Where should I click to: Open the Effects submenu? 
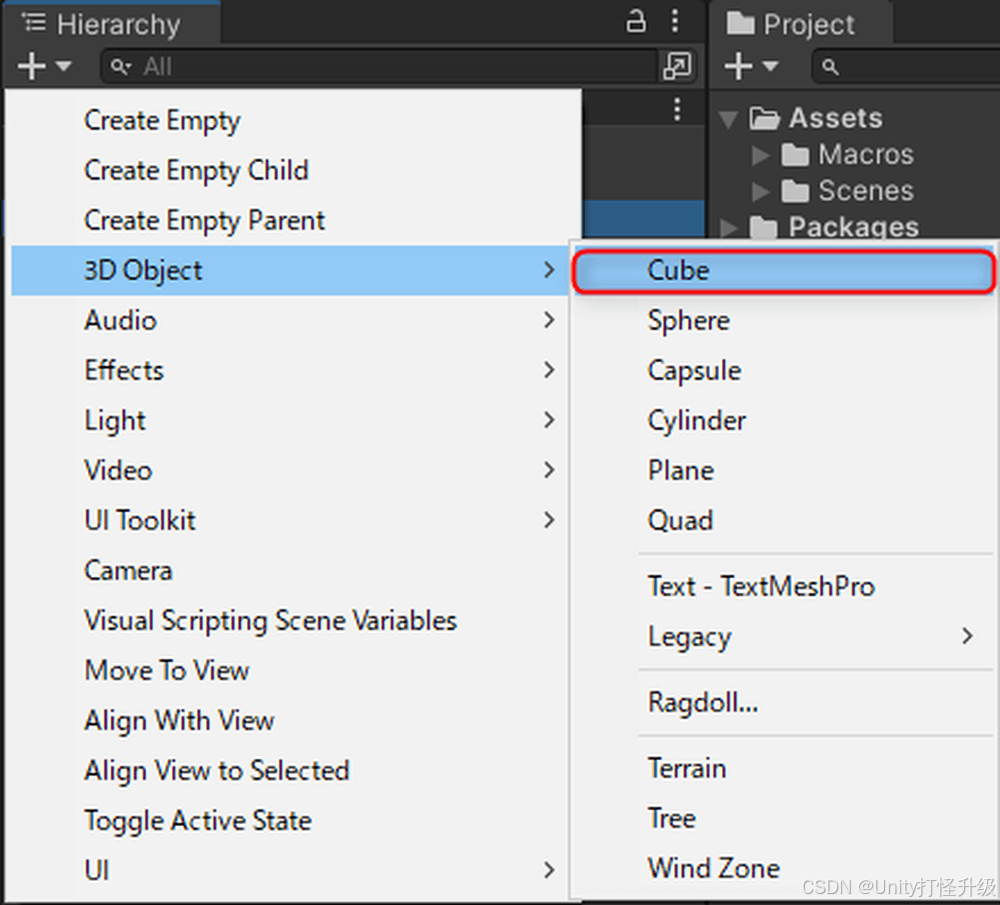290,371
